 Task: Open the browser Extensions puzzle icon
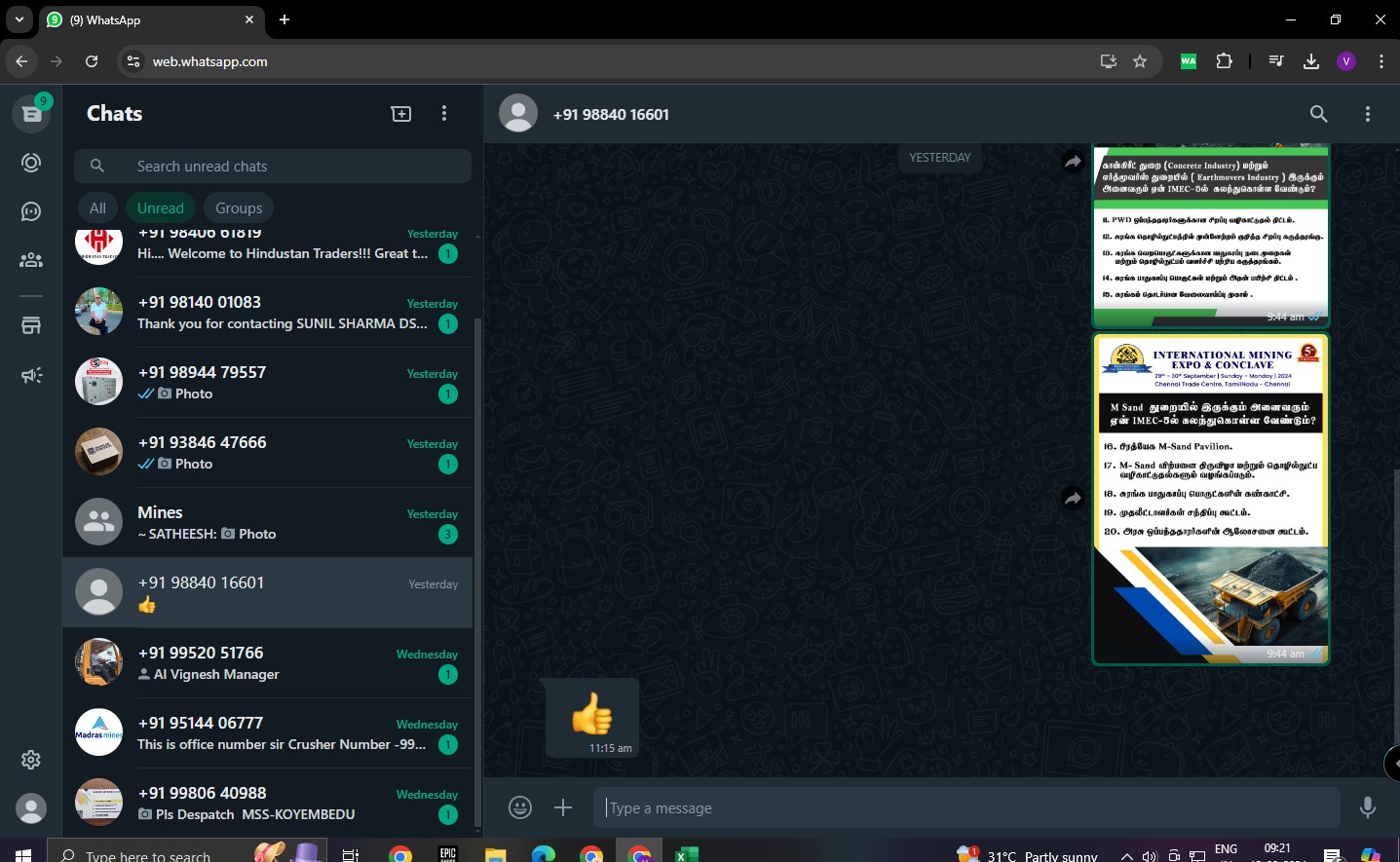click(1225, 61)
